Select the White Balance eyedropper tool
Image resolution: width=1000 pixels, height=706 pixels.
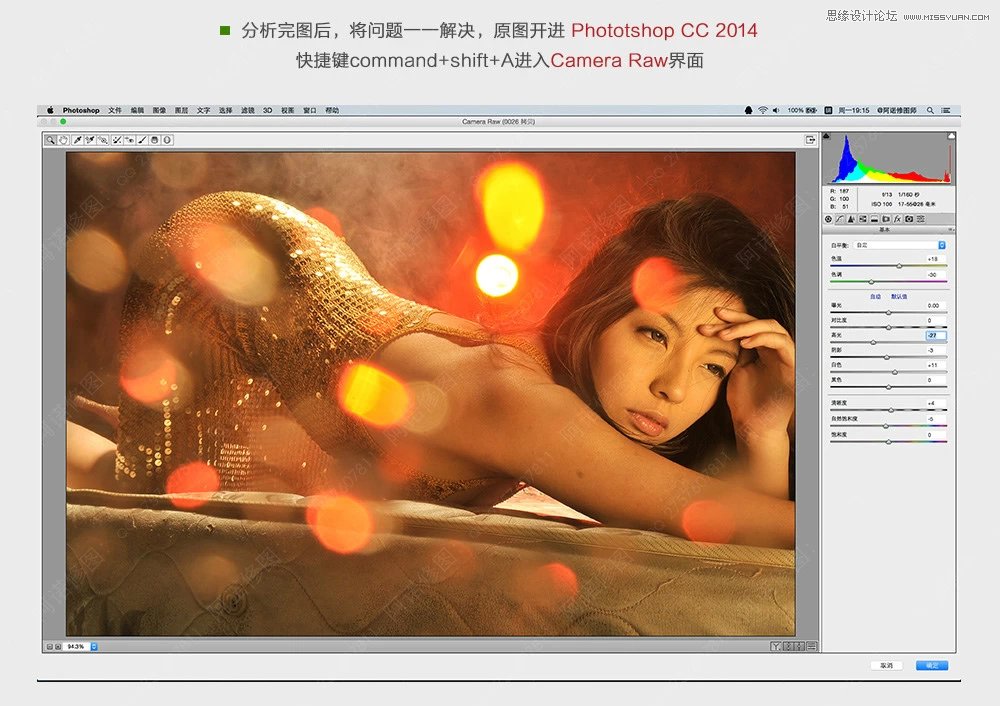[76, 140]
